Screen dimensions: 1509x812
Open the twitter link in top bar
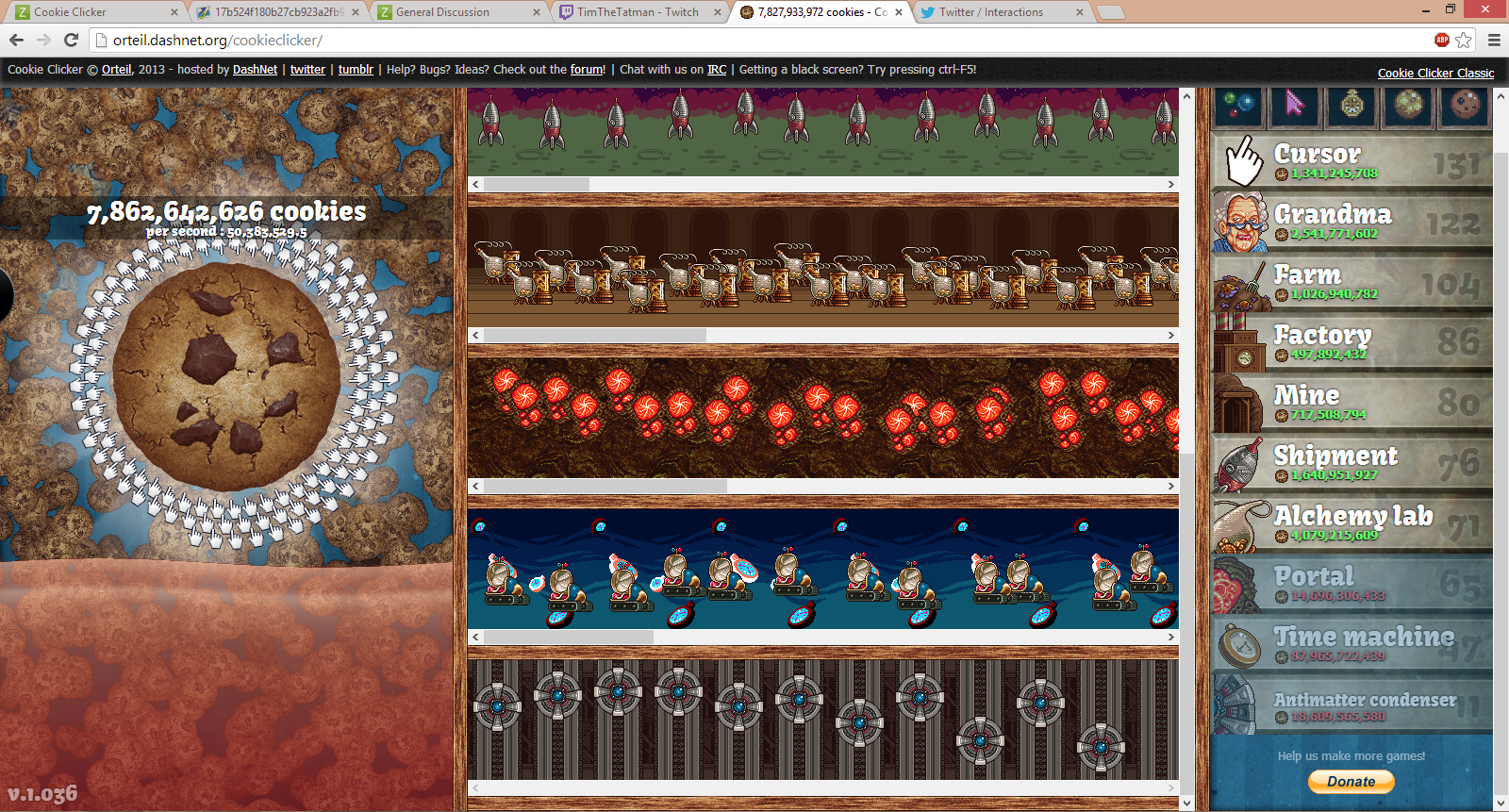pos(307,69)
